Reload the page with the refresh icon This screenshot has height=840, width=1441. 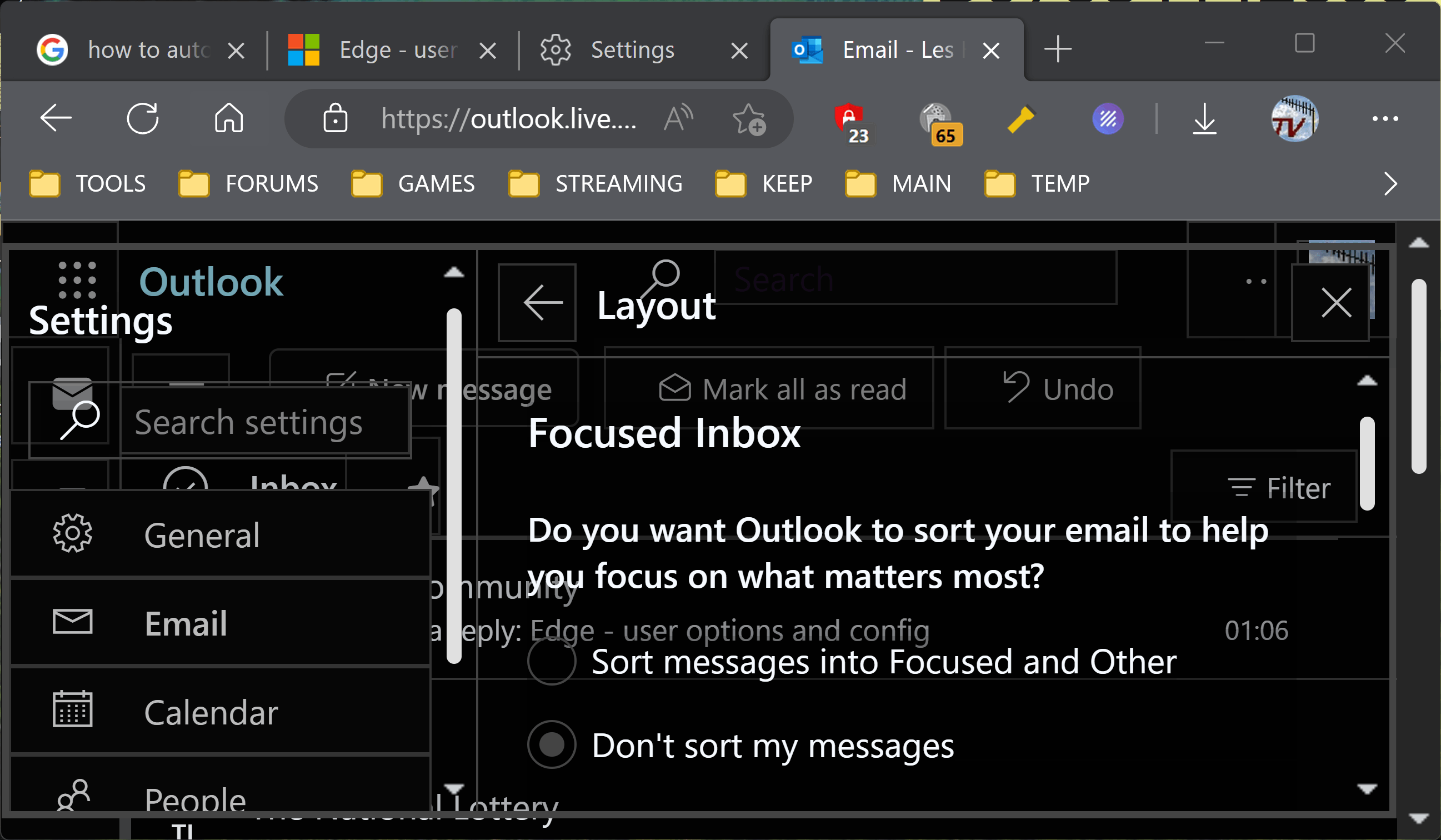142,118
